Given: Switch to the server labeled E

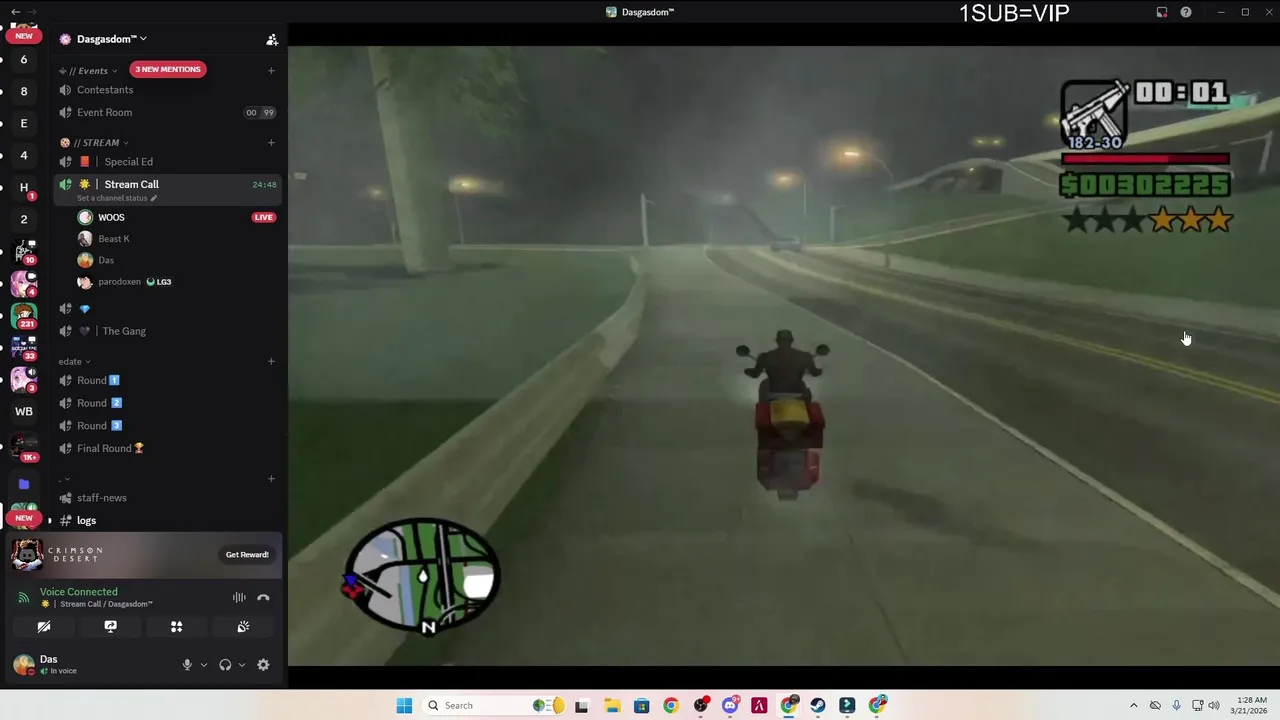Looking at the screenshot, I should pyautogui.click(x=24, y=124).
